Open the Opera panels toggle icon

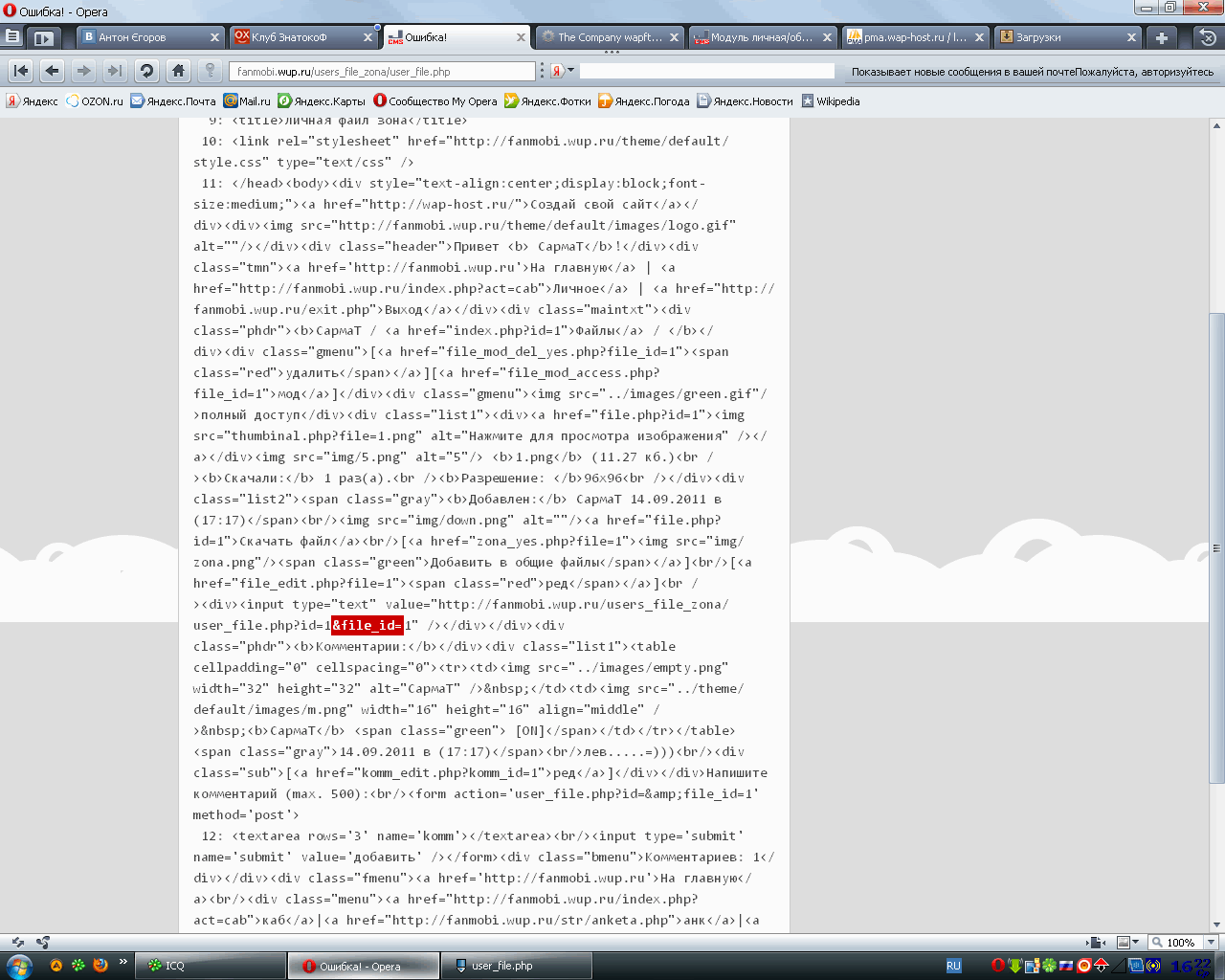[x=12, y=37]
